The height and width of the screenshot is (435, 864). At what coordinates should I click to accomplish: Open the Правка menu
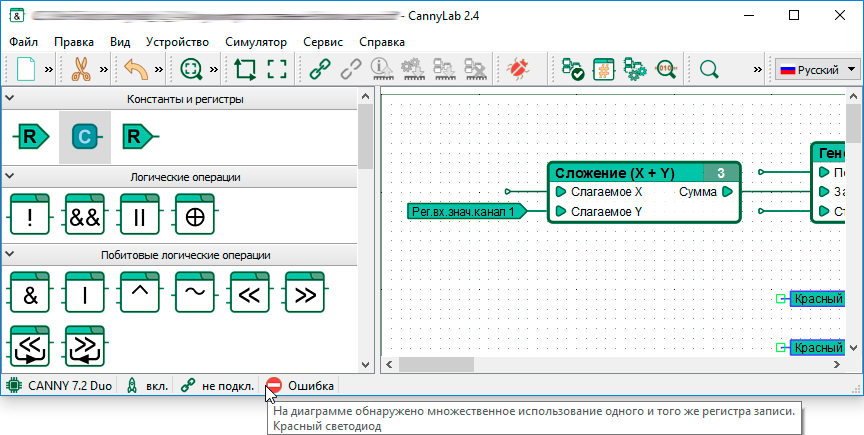coord(74,42)
